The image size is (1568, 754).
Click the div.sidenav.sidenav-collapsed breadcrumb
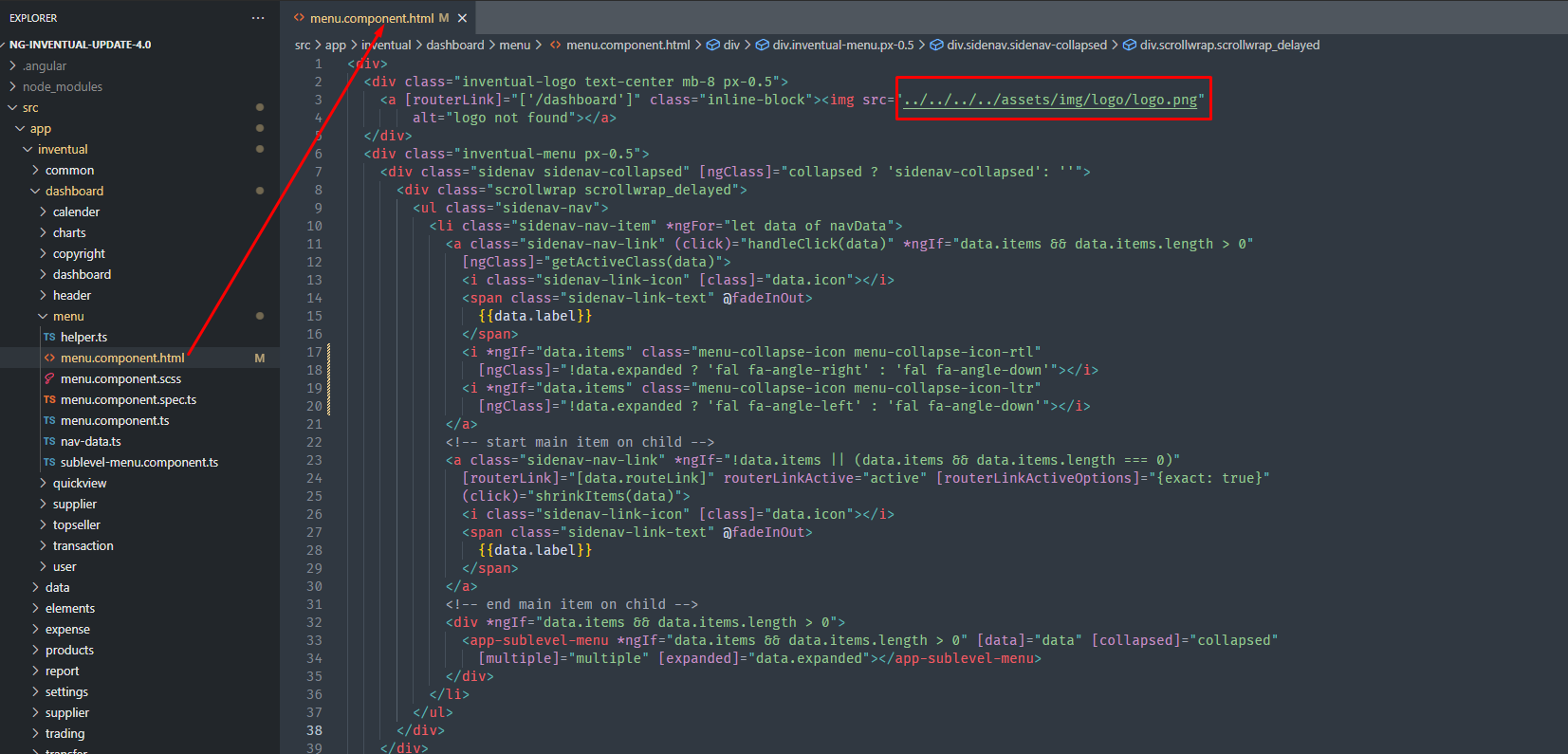coord(1026,45)
